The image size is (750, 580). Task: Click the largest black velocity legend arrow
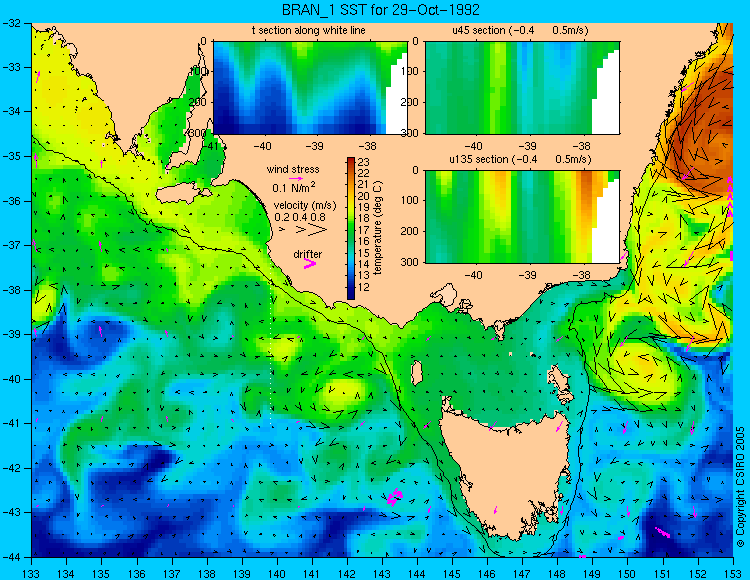318,230
